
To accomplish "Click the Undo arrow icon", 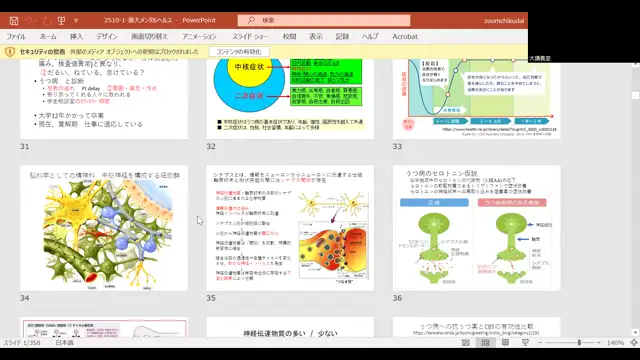I will pyautogui.click(x=28, y=20).
